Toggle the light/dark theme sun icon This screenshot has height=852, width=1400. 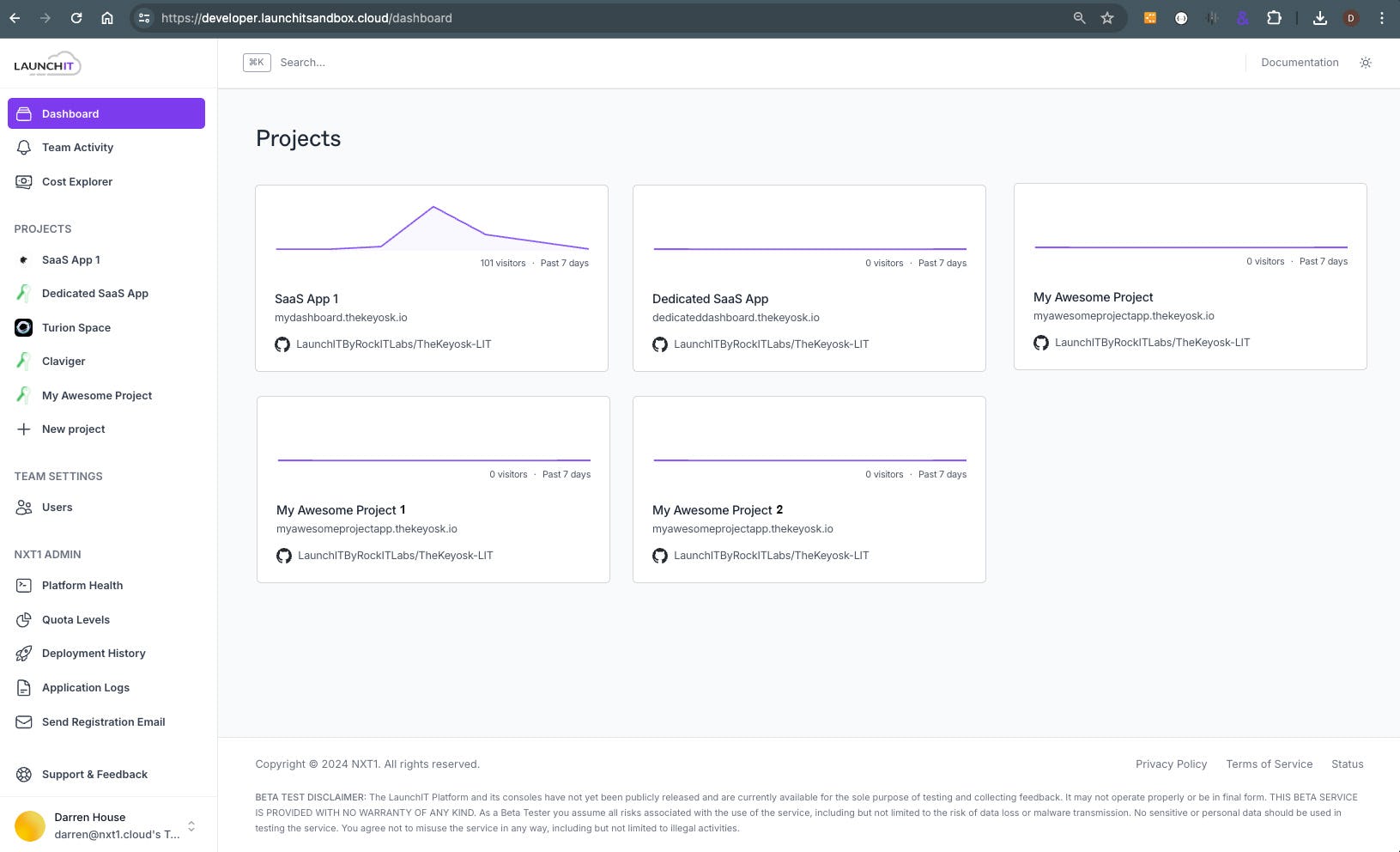point(1366,63)
